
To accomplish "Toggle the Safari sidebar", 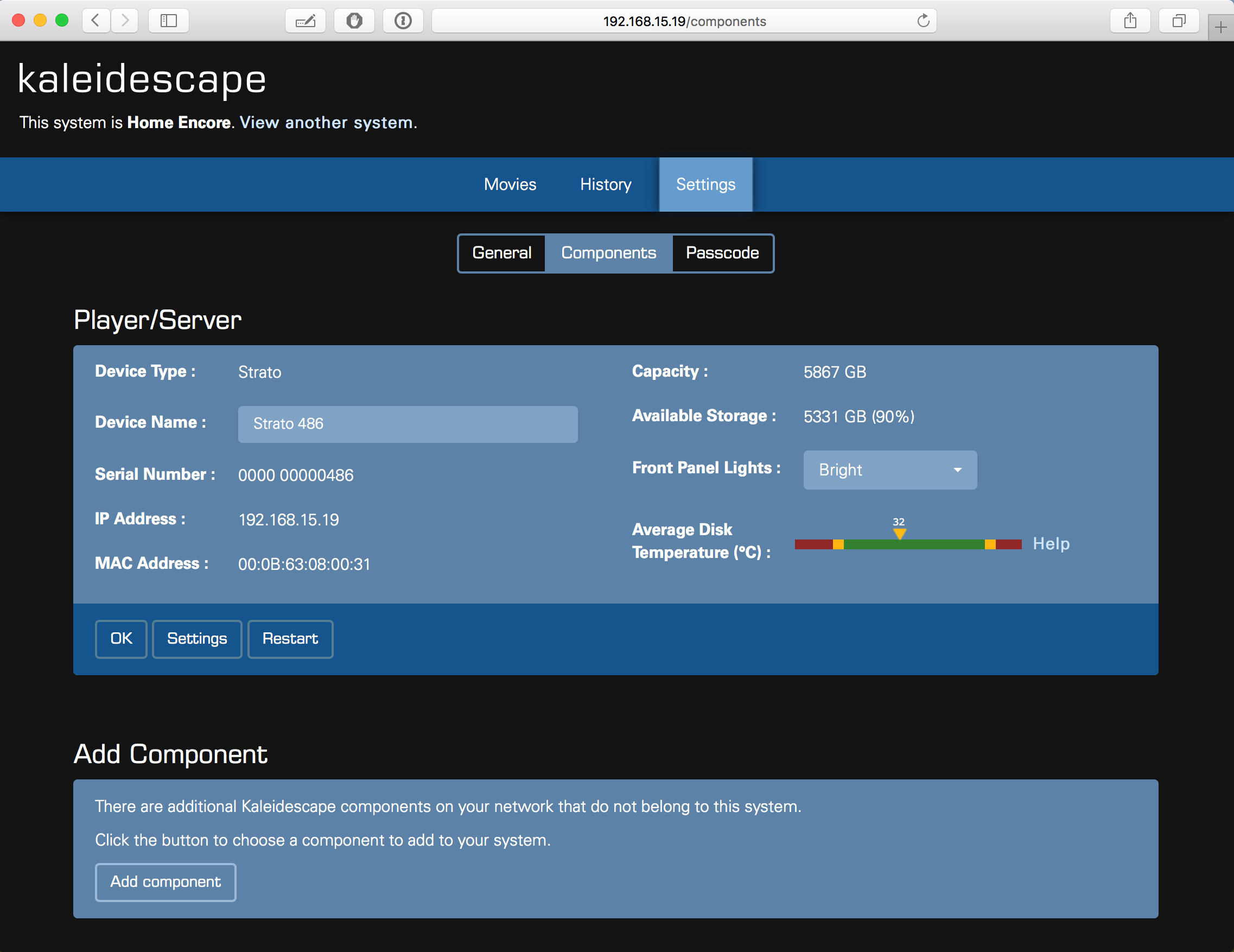I will coord(168,21).
